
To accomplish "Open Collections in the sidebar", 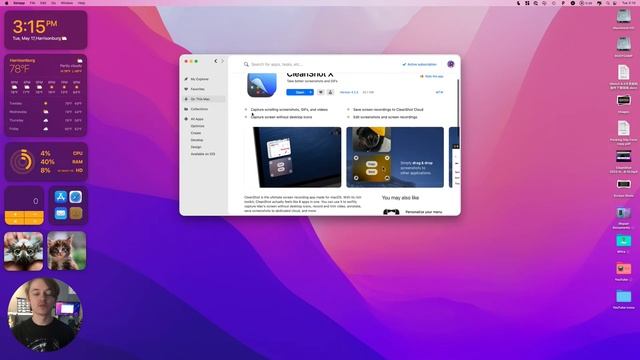I will pyautogui.click(x=199, y=109).
